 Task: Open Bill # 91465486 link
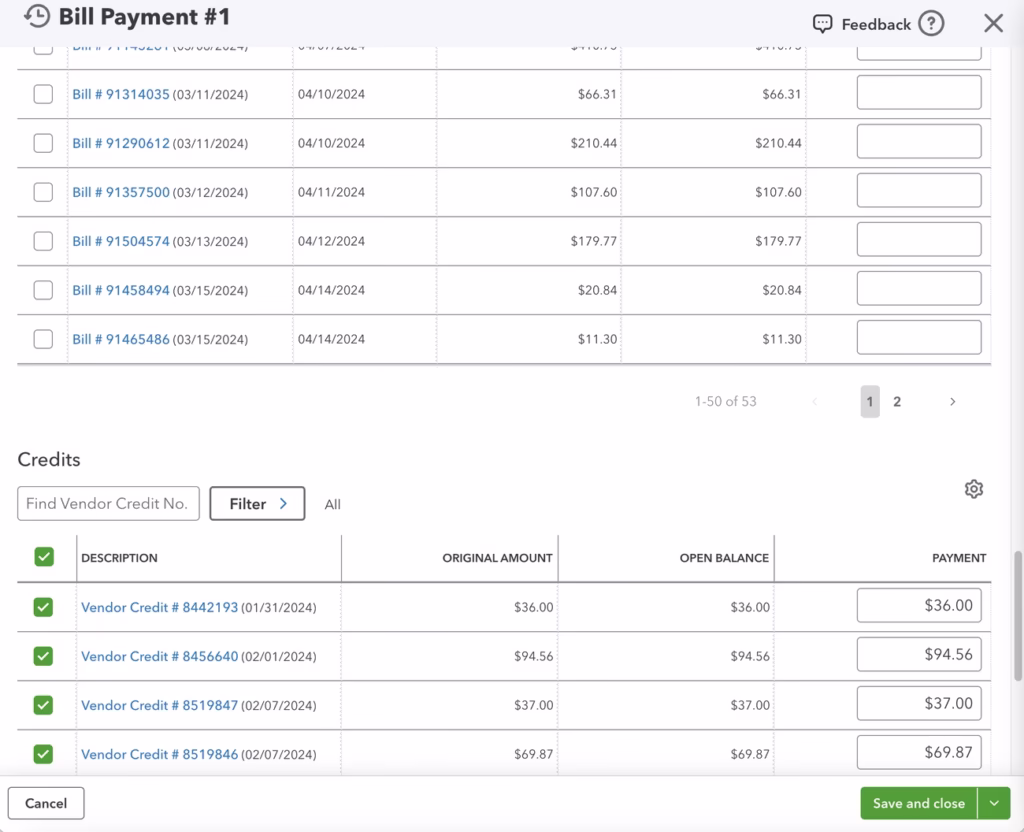point(121,339)
